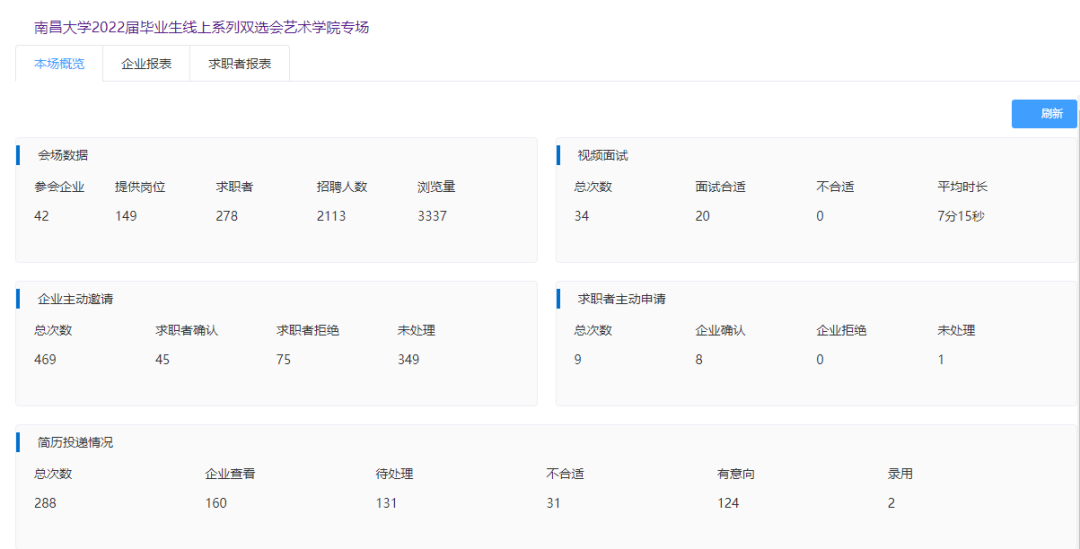
Task: Select the 浏览量 value 3337
Action: pos(432,216)
